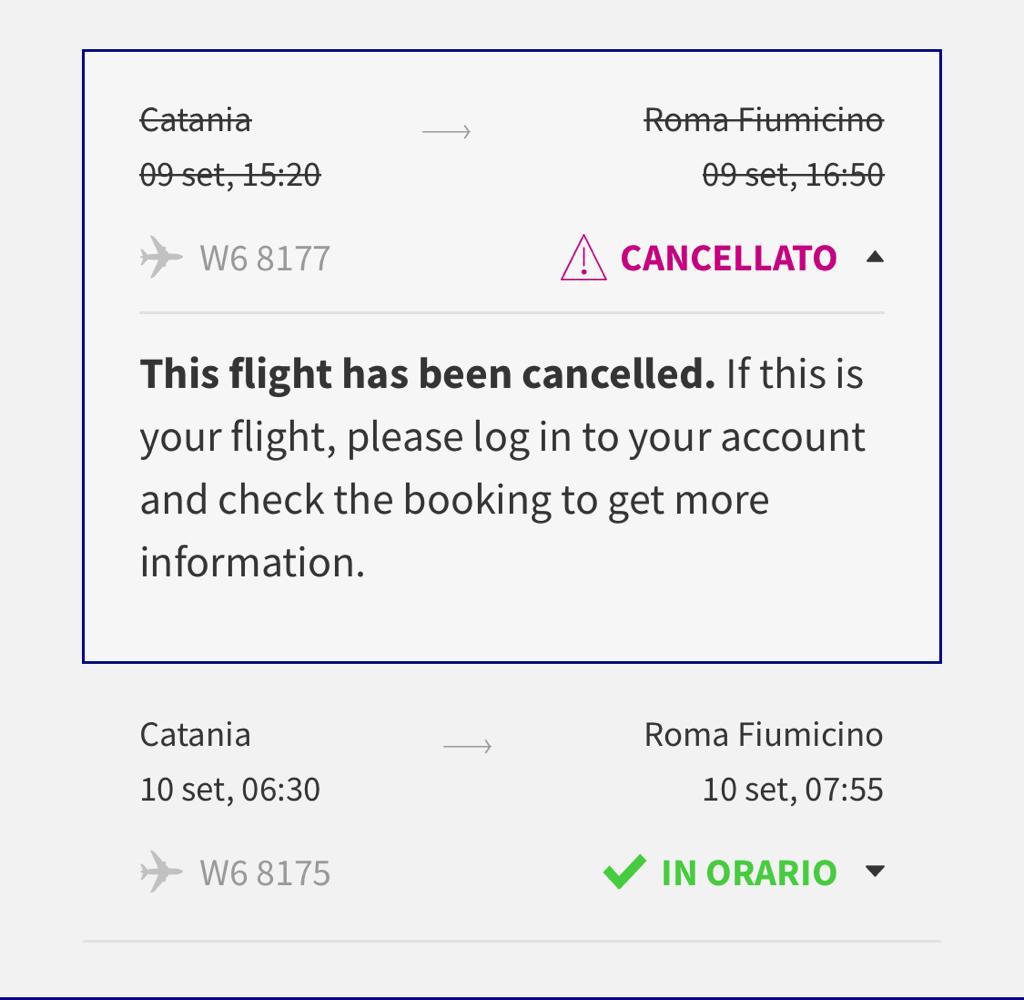1024x1000 pixels.
Task: Click the 10 set, 07:55 arrival time
Action: coord(792,789)
